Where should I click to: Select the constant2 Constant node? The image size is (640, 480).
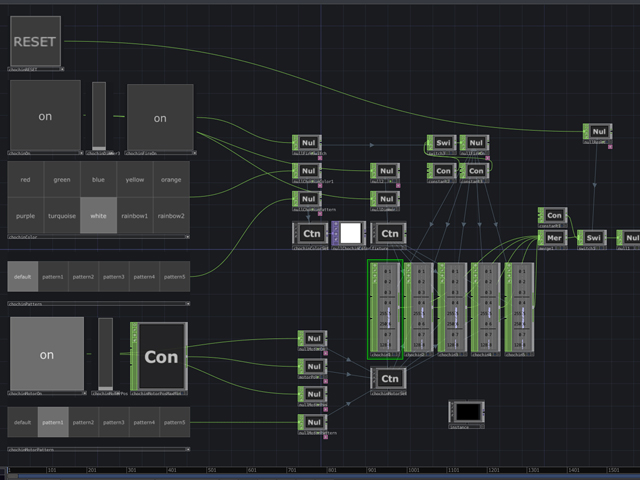pyautogui.click(x=442, y=171)
